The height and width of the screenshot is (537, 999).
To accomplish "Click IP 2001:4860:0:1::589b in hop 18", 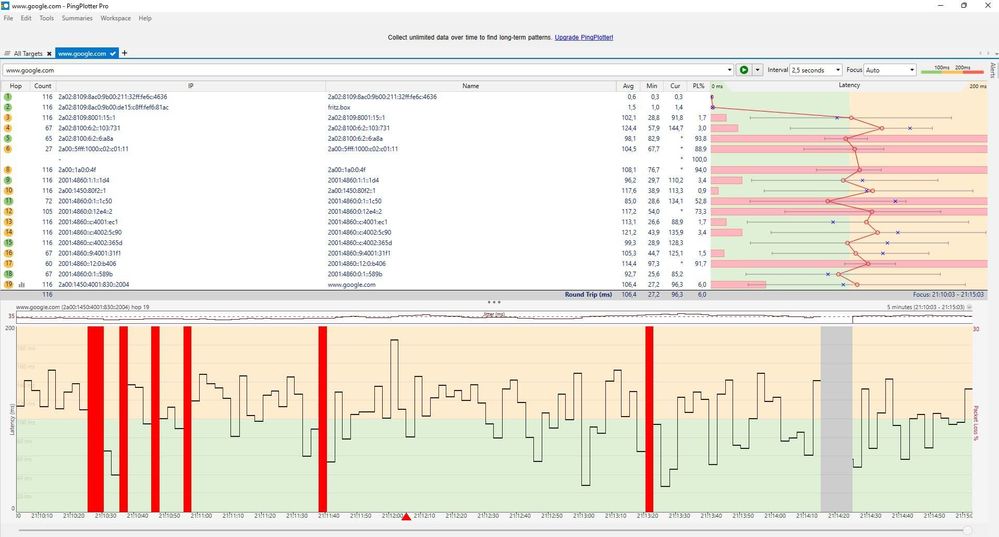I will click(x=87, y=274).
